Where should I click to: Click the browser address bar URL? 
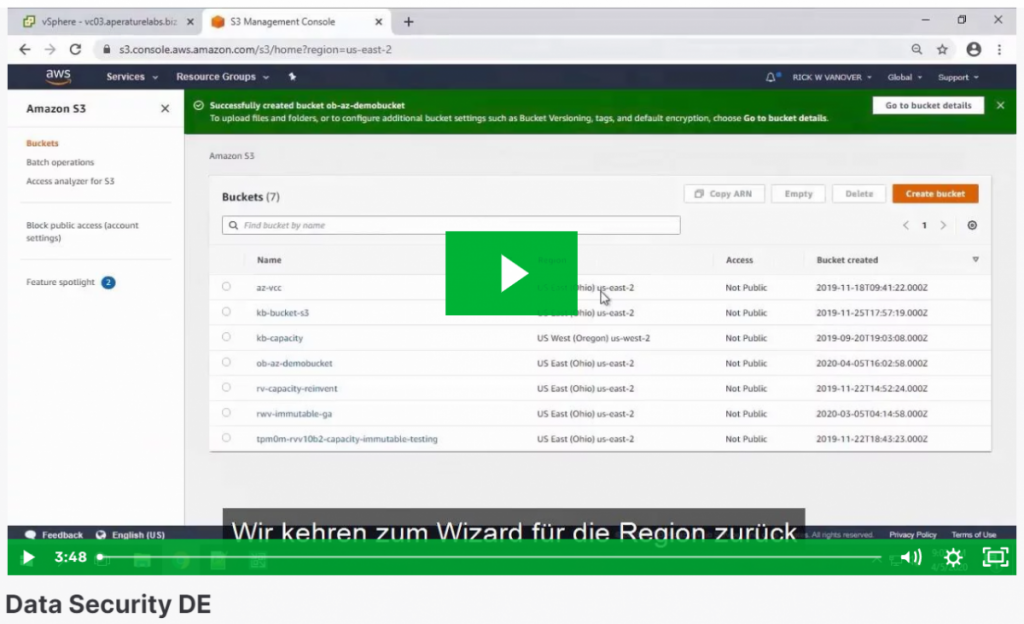click(x=255, y=49)
